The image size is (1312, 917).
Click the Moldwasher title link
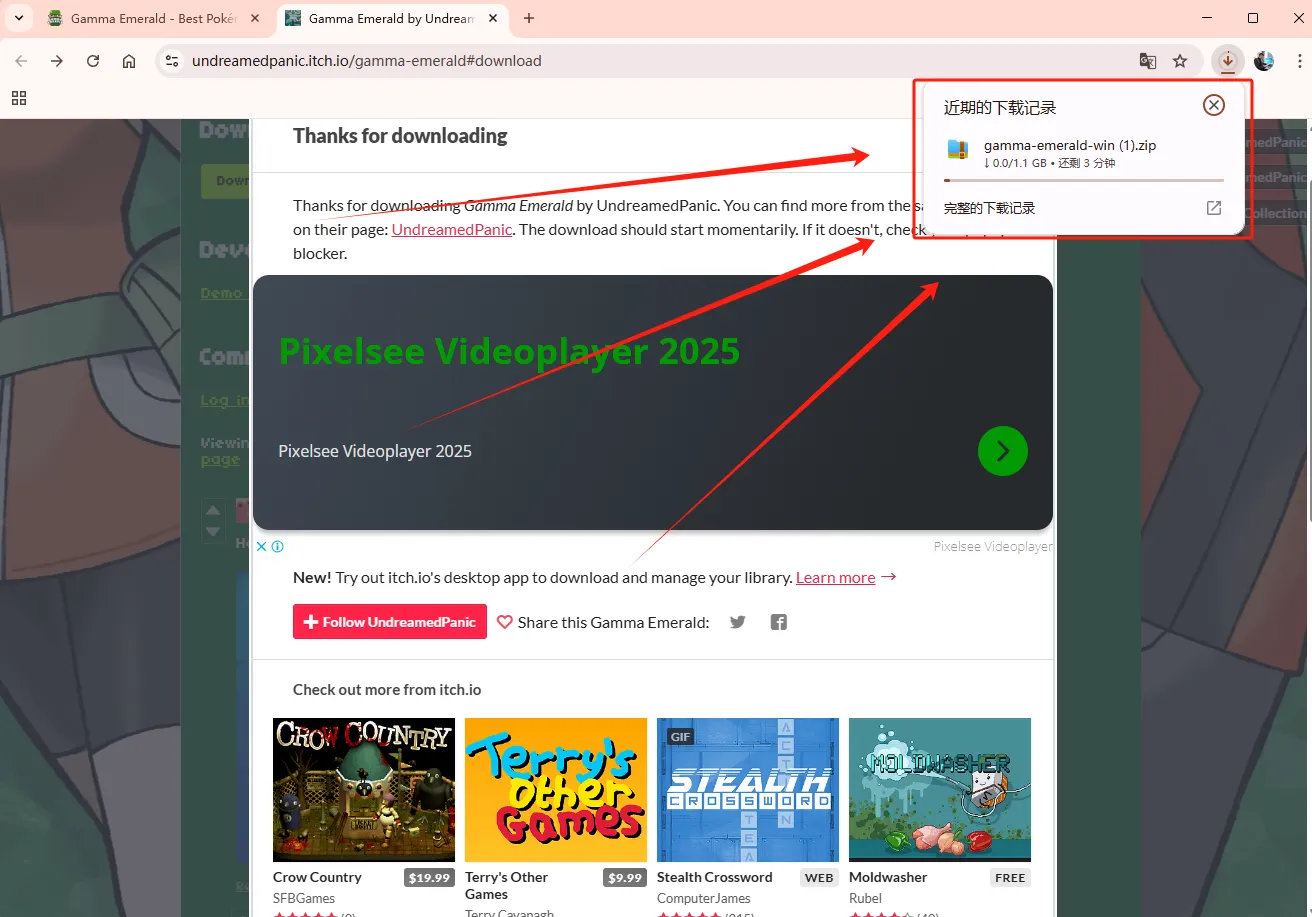889,877
